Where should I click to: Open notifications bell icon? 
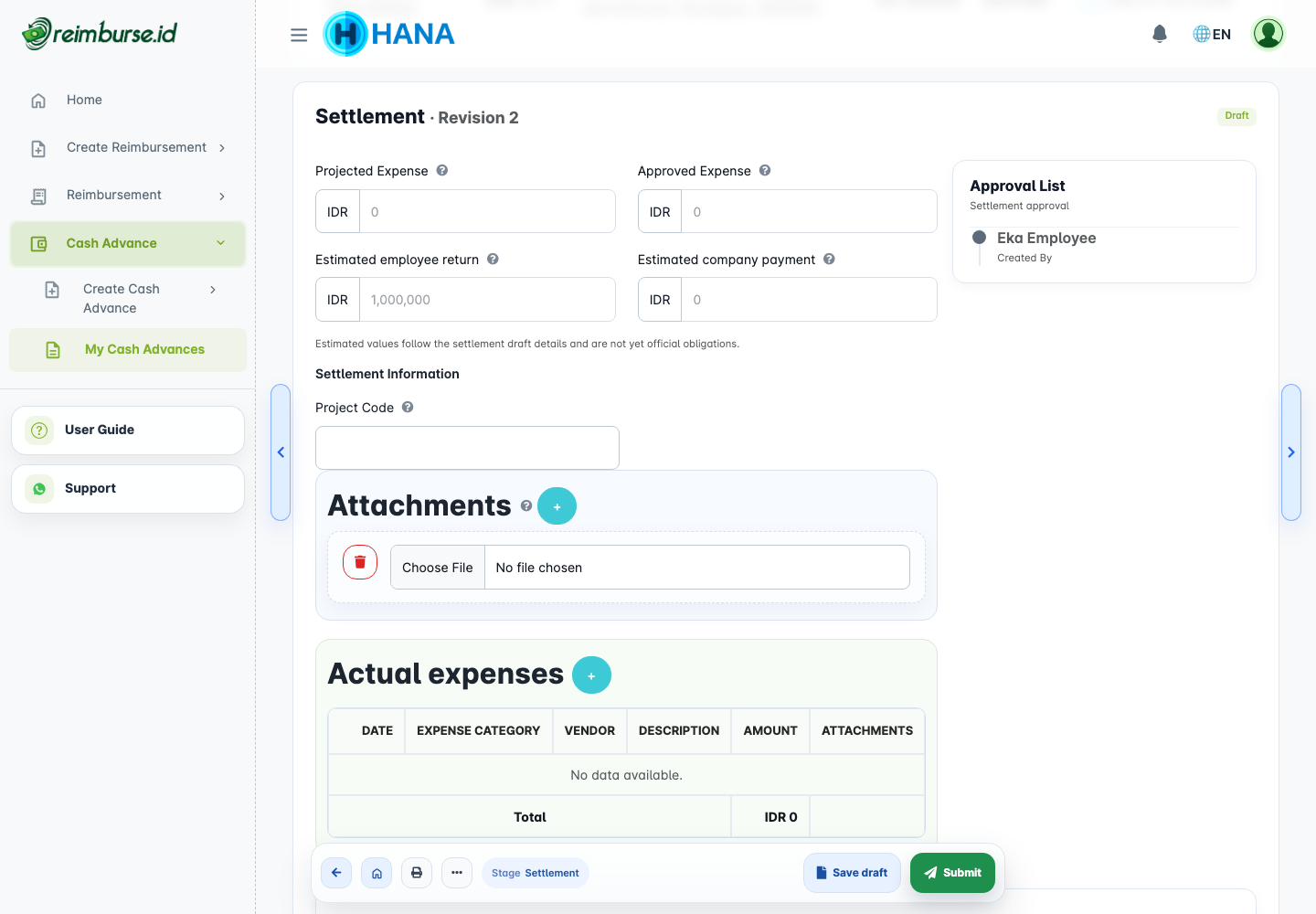[1160, 34]
